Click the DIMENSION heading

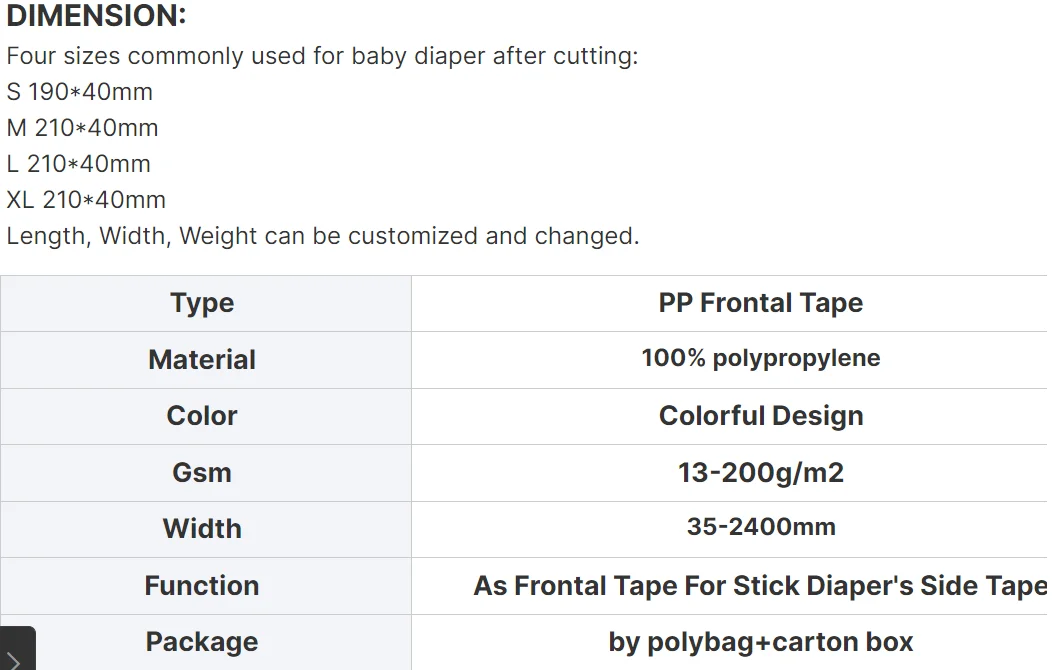(96, 17)
